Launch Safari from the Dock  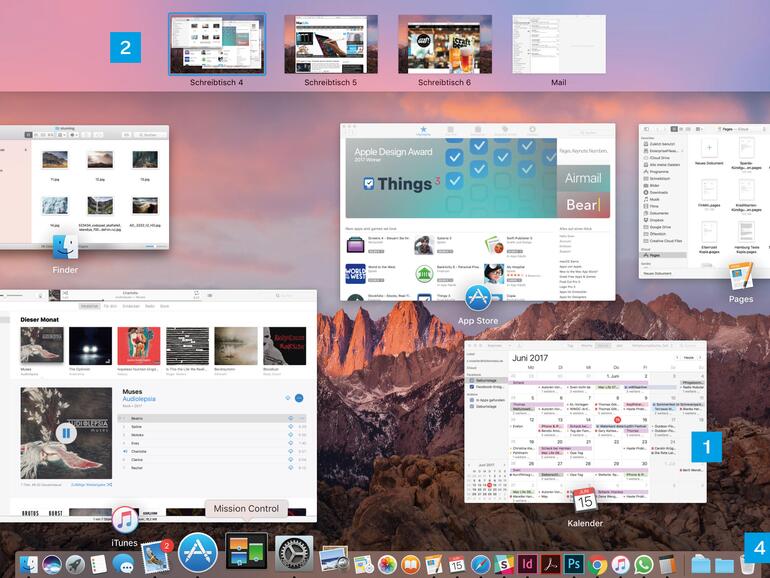coord(480,565)
